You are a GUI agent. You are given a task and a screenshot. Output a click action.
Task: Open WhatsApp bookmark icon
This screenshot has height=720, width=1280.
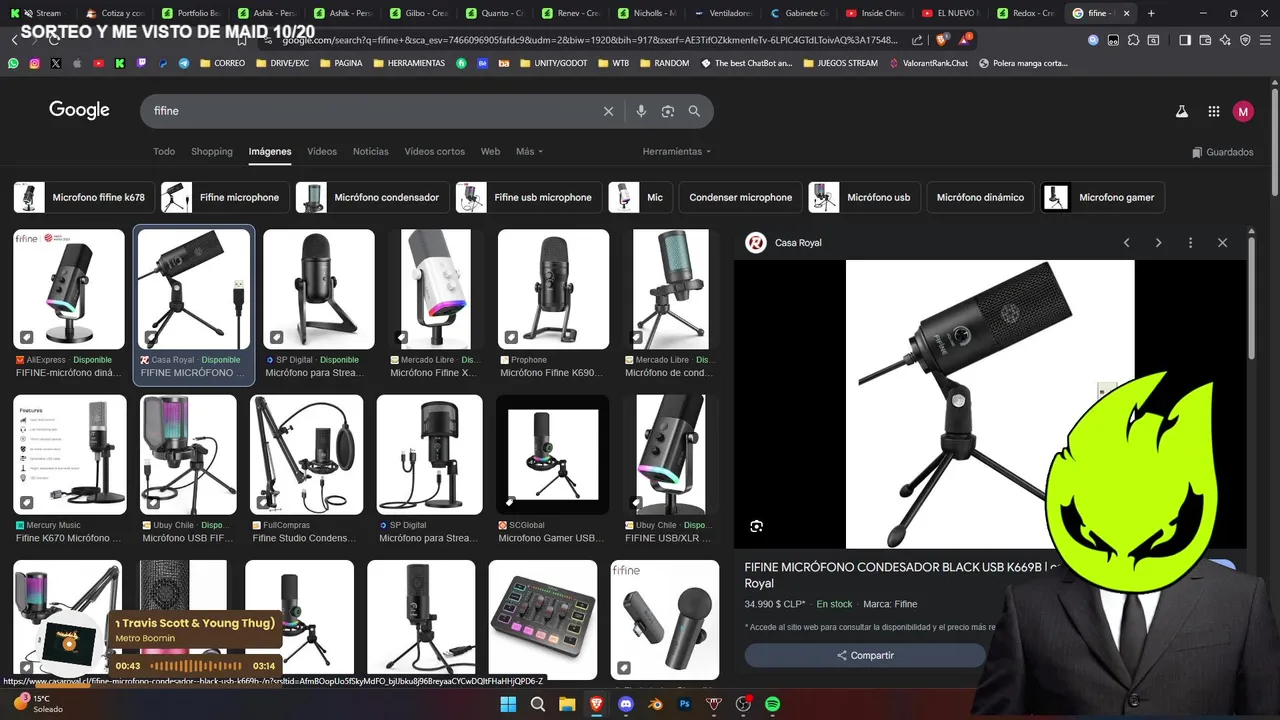pos(13,63)
